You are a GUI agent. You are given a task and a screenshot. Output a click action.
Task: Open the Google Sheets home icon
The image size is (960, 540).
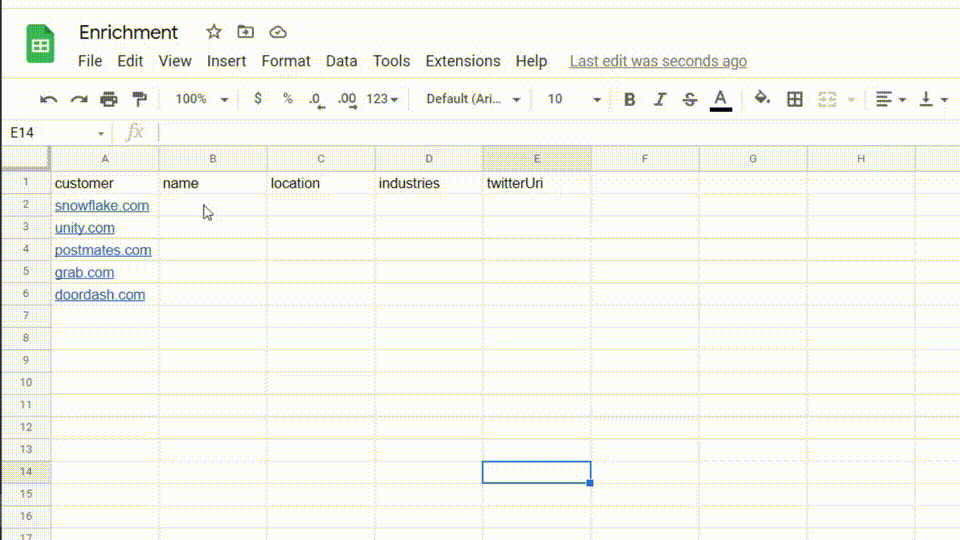pyautogui.click(x=40, y=43)
